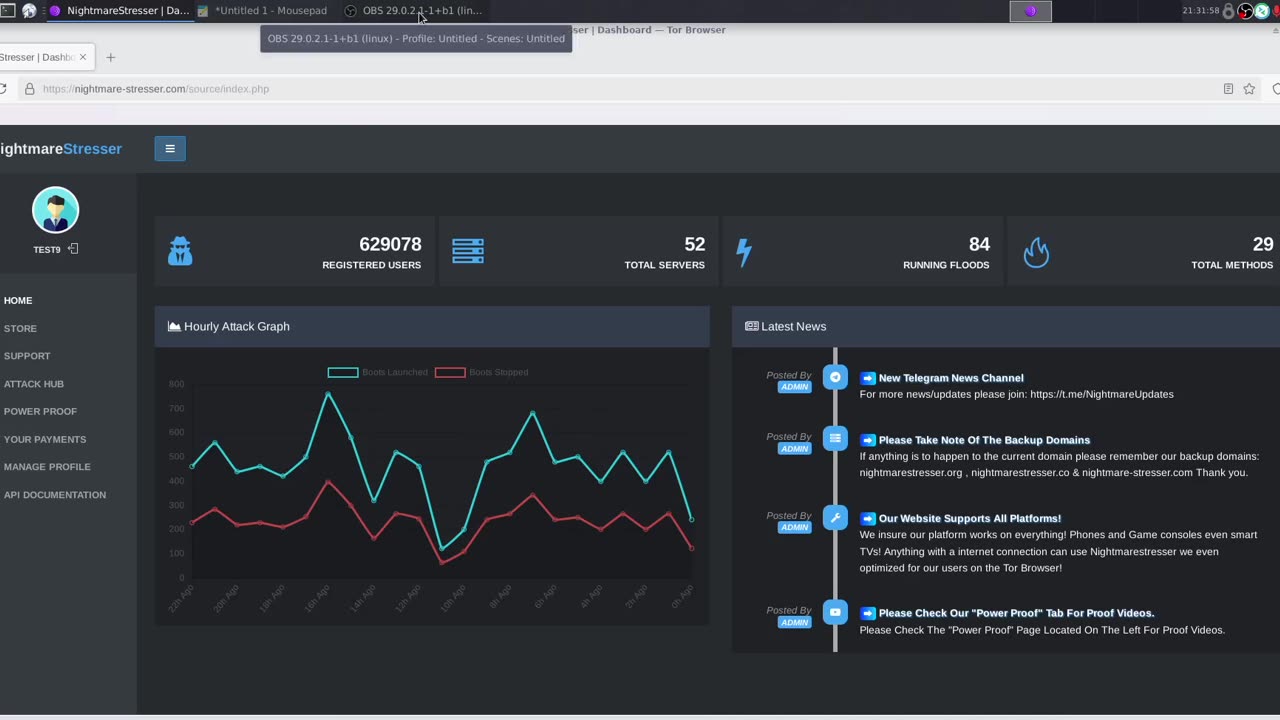Toggle the sidebar with the hamburger menu button

click(170, 149)
